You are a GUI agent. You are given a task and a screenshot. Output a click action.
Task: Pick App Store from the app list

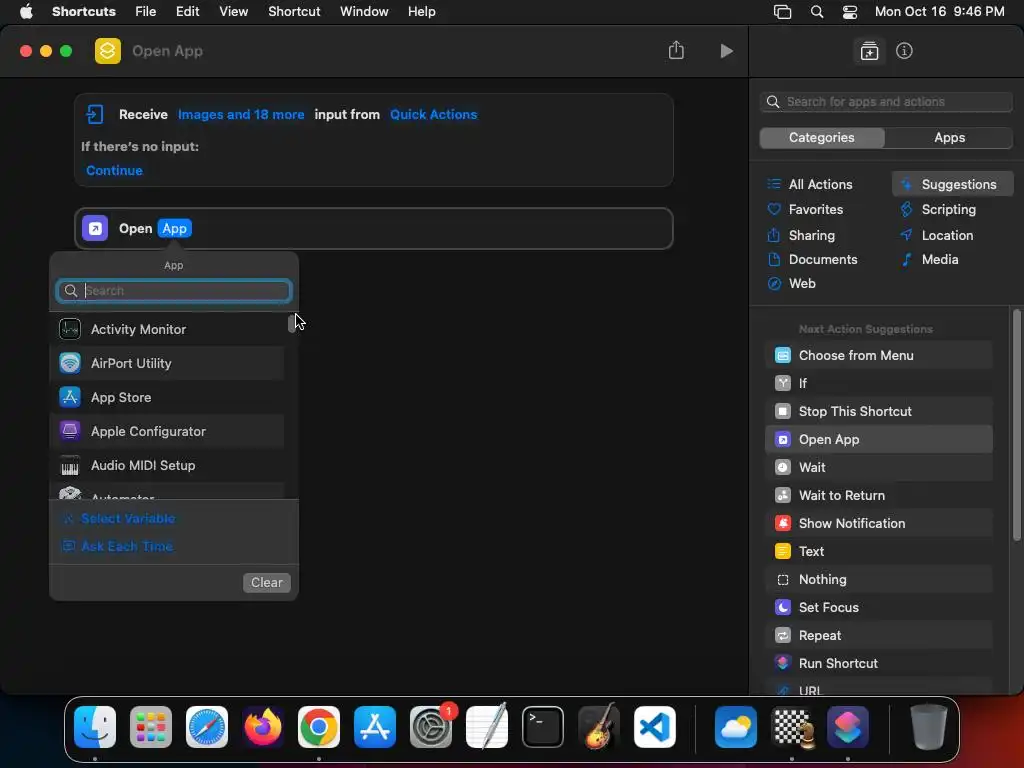[x=167, y=397]
